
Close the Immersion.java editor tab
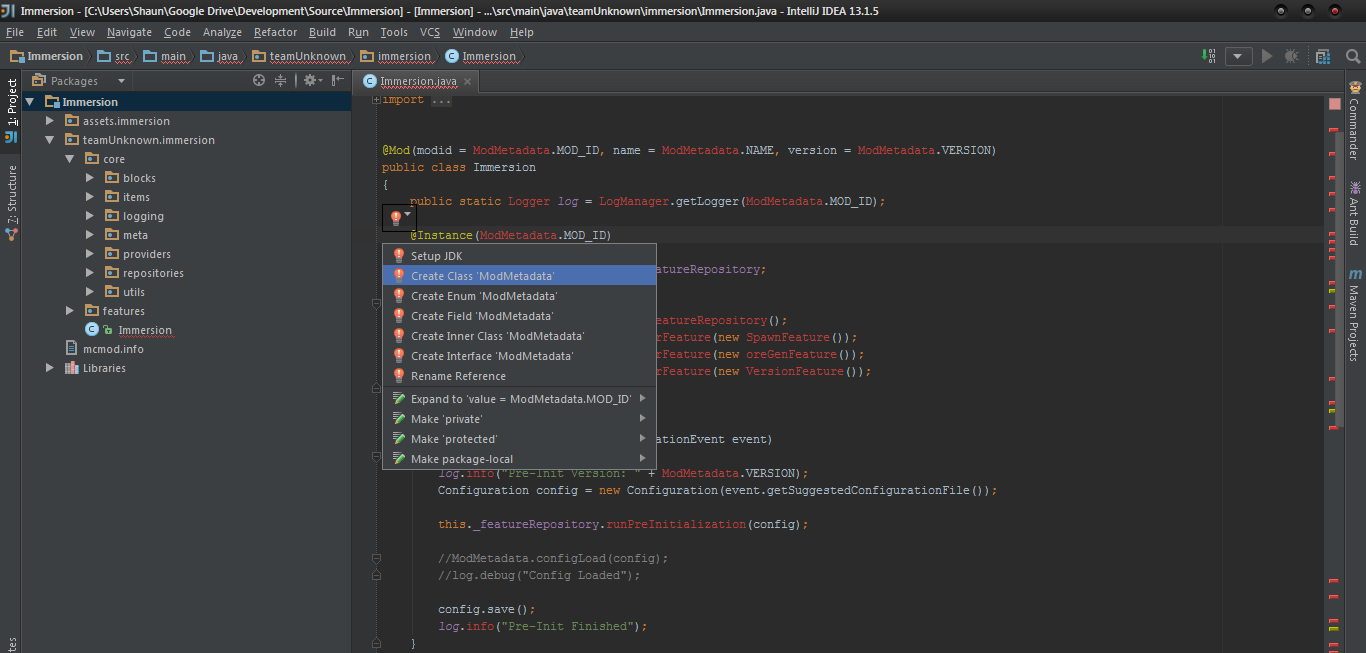468,81
